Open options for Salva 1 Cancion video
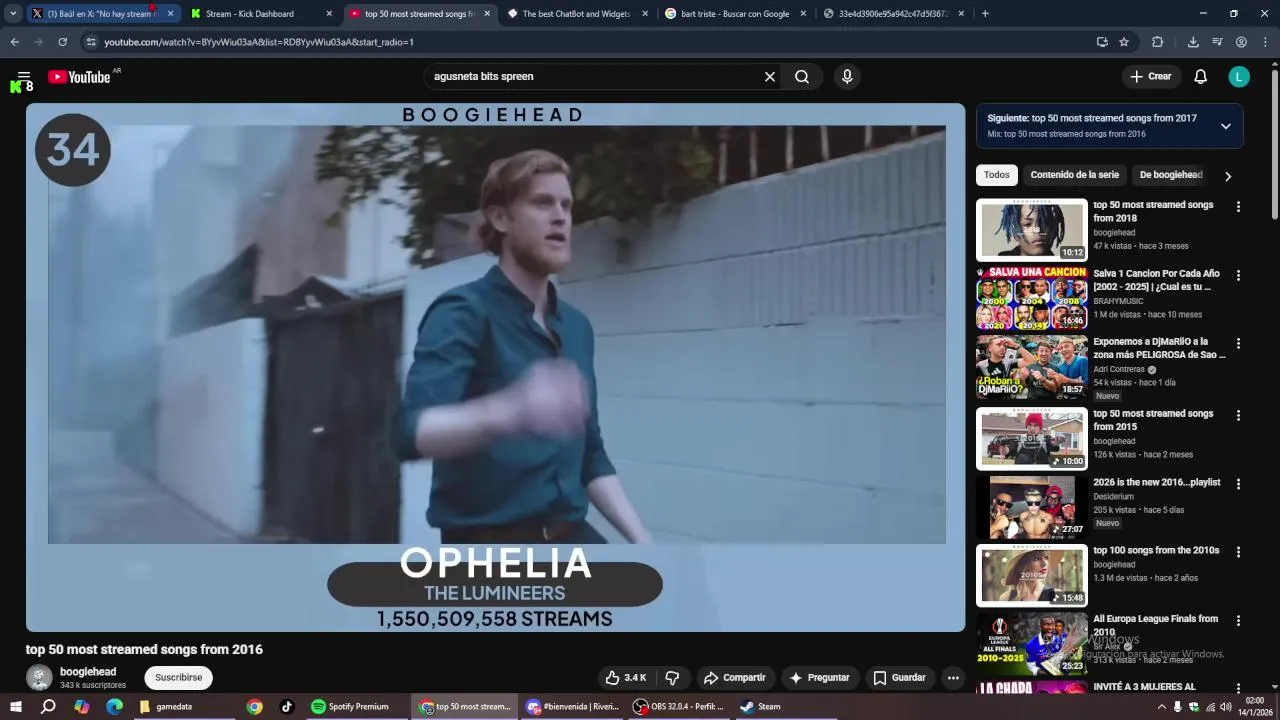Screen dimensions: 1280x720 coord(1238,275)
